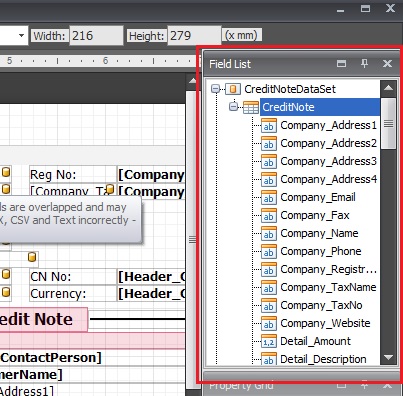This screenshot has height=396, width=403.
Task: Click the Field List scroll down arrow
Action: (388, 357)
